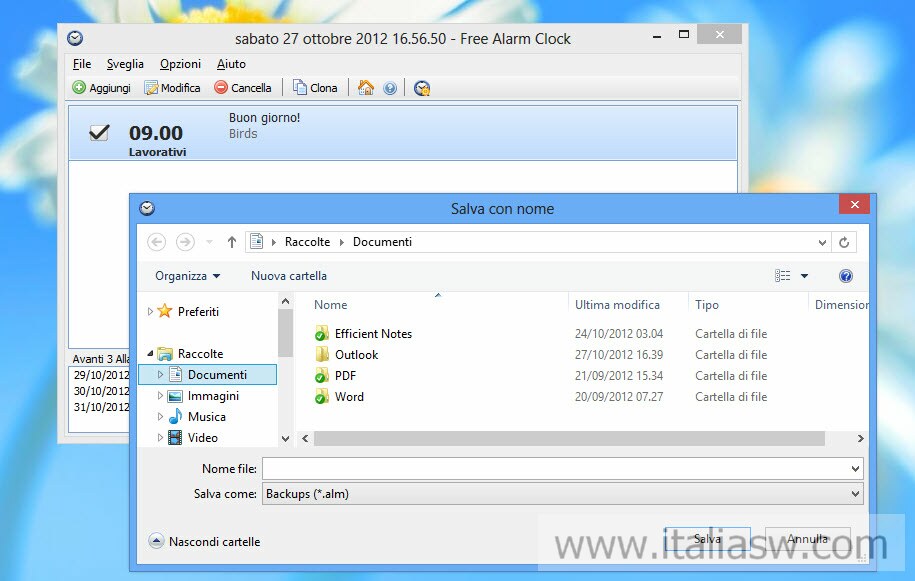Click the Clona alarm button
915x581 pixels.
coord(315,88)
